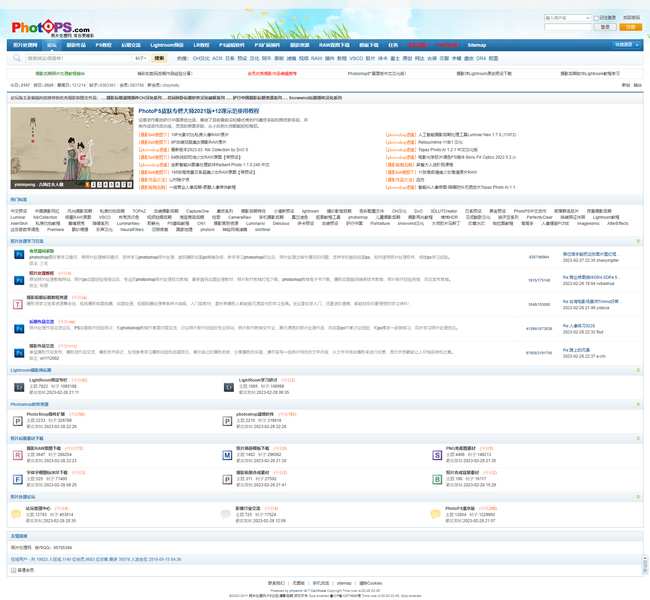The image size is (650, 600).
Task: Click the 照片高级模板下载 M icon
Action: pyautogui.click(x=228, y=455)
